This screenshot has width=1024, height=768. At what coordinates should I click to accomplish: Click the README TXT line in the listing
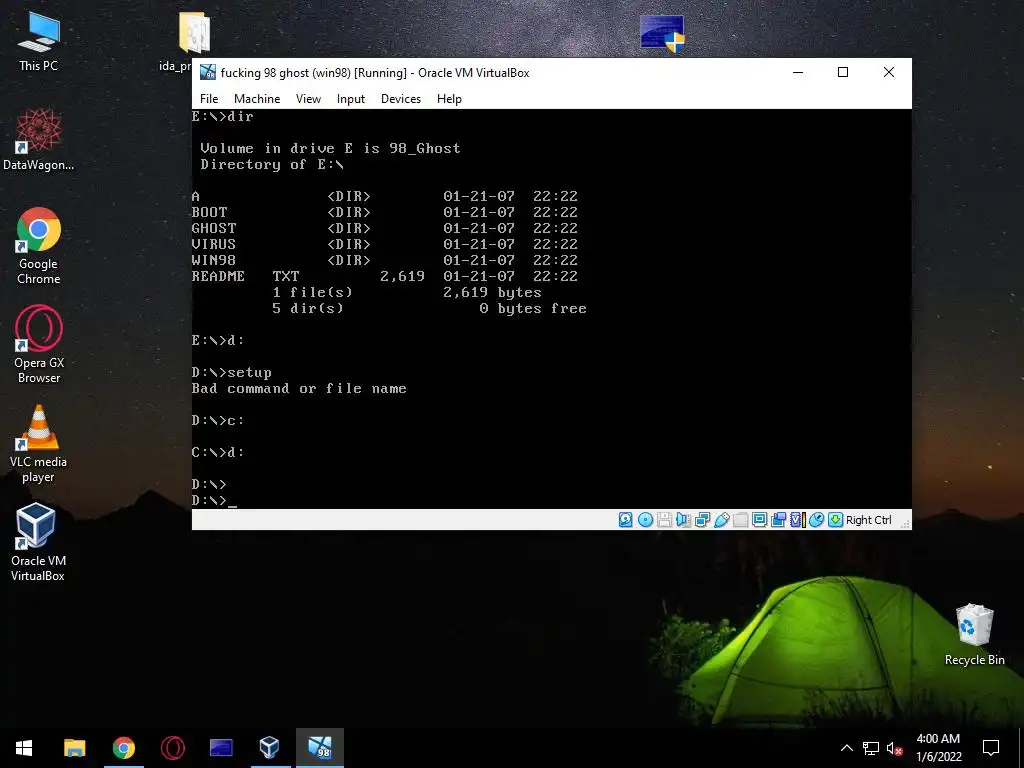pyautogui.click(x=385, y=276)
